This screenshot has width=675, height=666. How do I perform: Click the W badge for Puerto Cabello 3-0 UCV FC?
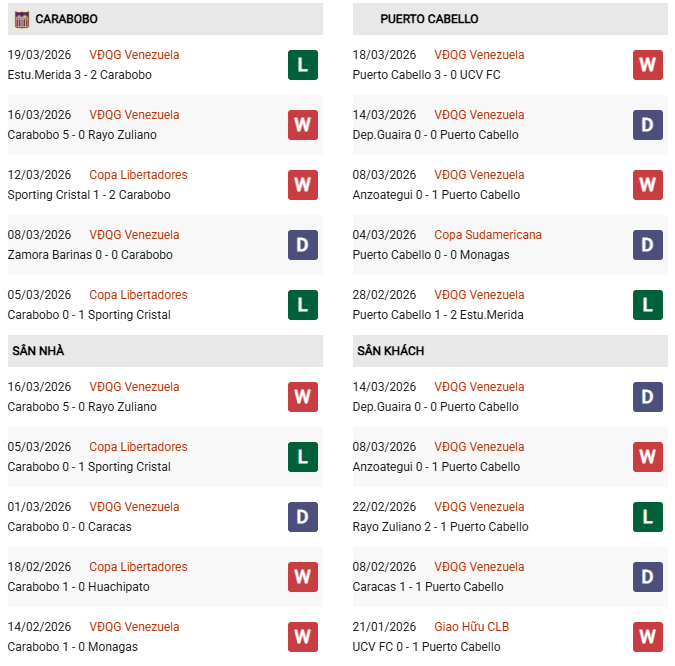(648, 65)
